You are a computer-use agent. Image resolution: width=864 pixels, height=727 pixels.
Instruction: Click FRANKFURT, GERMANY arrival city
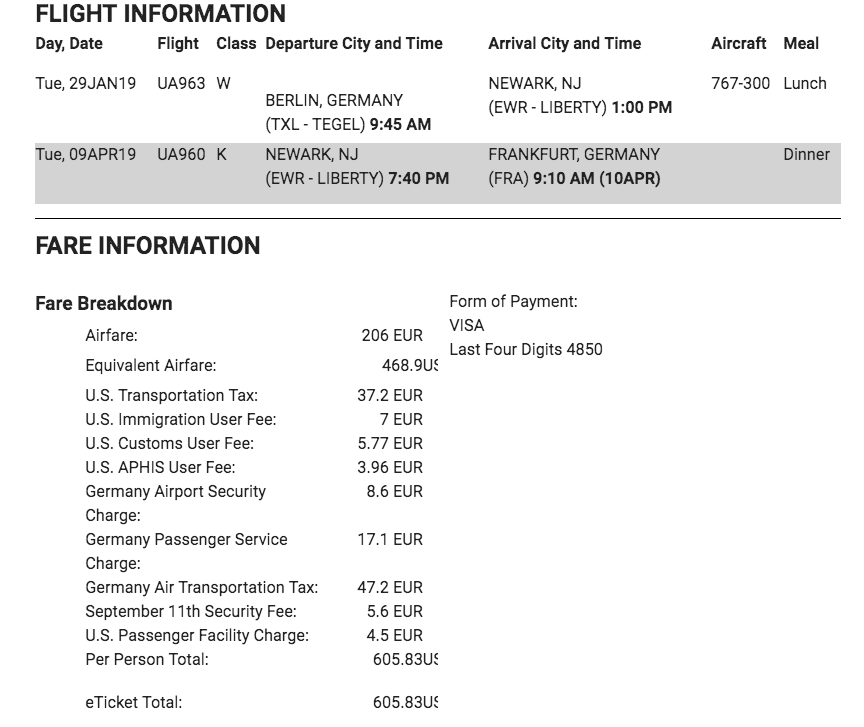[574, 155]
